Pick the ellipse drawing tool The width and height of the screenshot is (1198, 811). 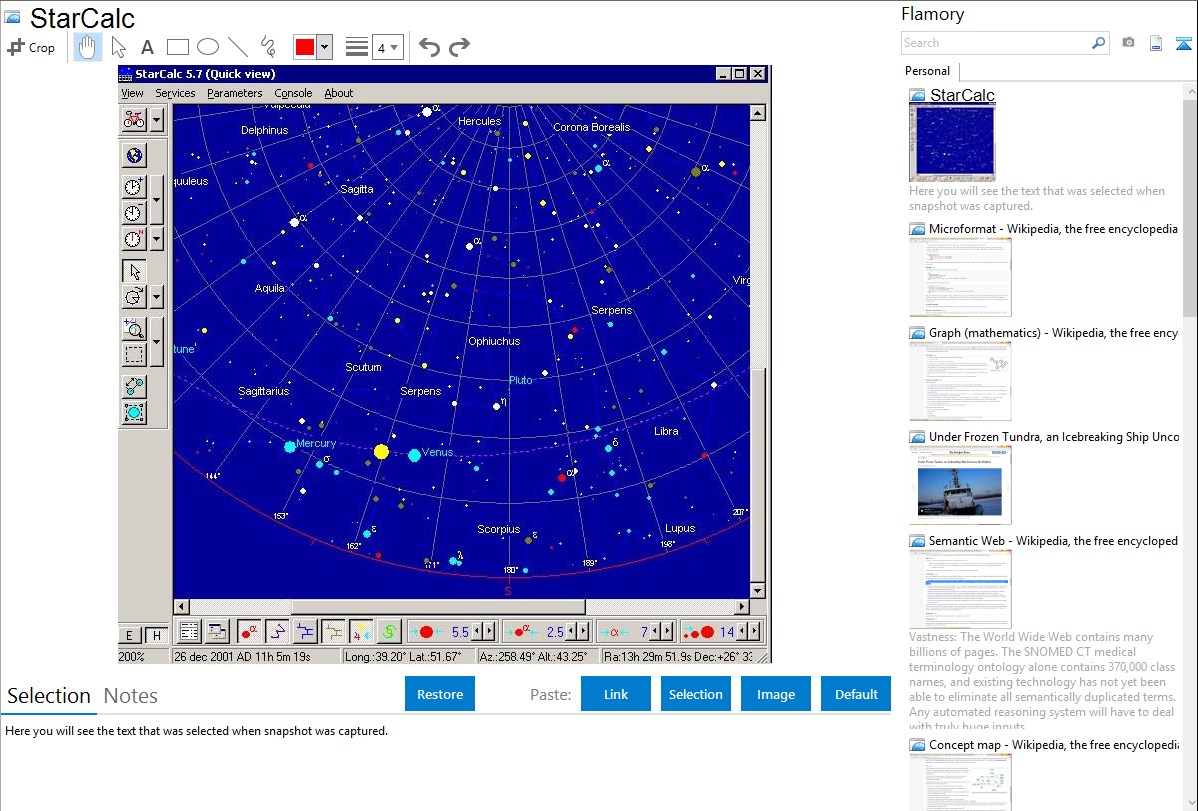pos(208,47)
